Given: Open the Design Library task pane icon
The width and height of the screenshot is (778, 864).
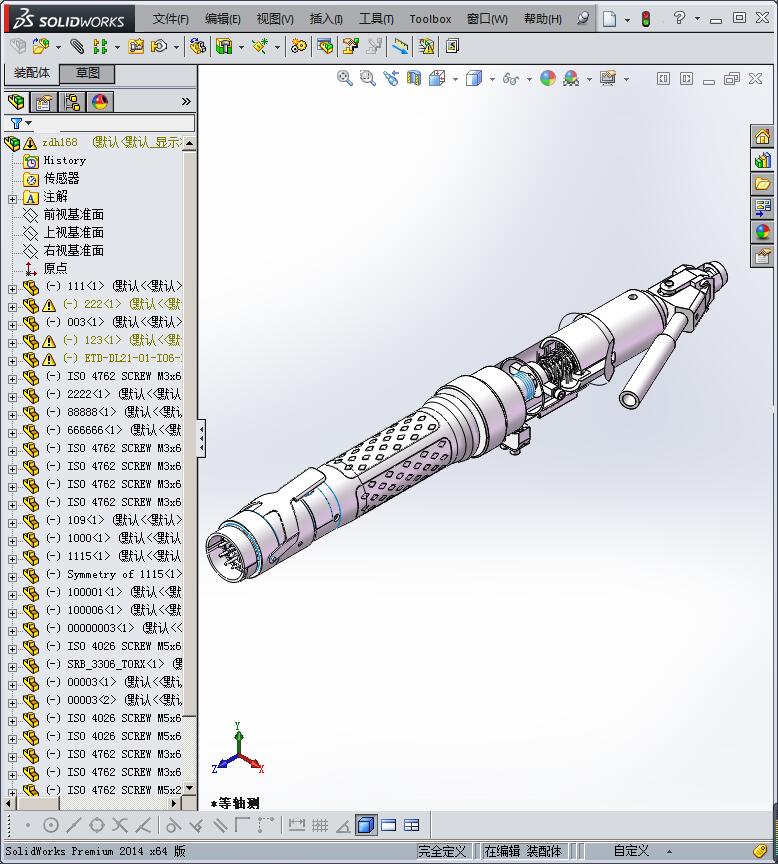Looking at the screenshot, I should pos(763,160).
